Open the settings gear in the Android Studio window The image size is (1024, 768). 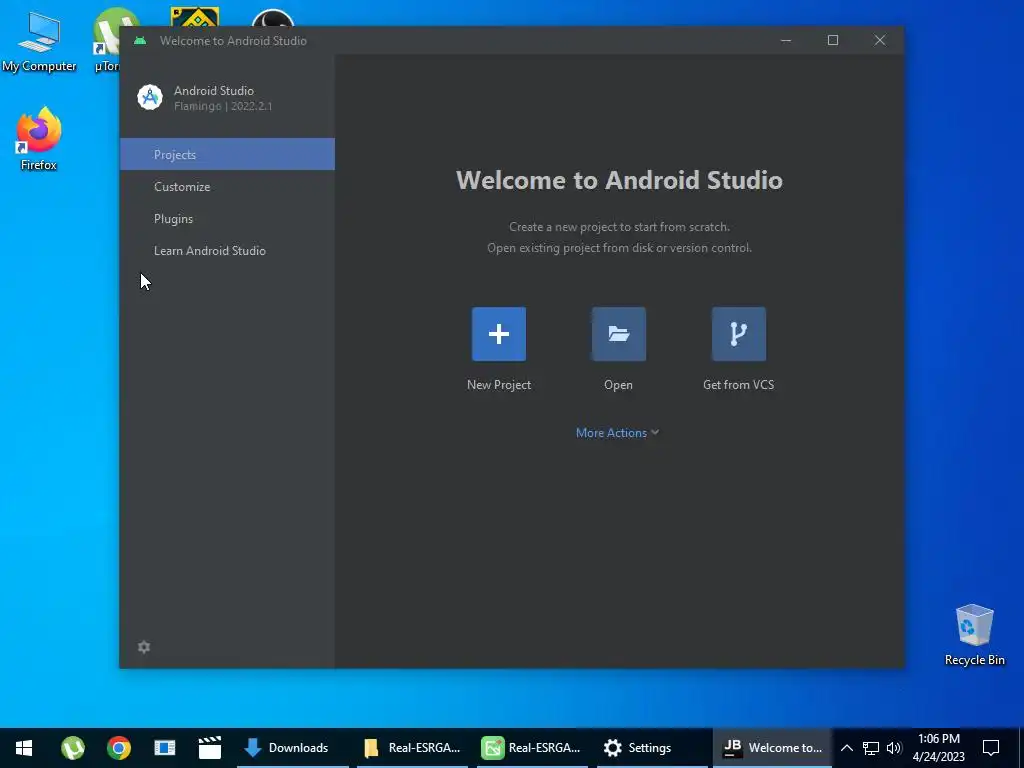coord(144,647)
